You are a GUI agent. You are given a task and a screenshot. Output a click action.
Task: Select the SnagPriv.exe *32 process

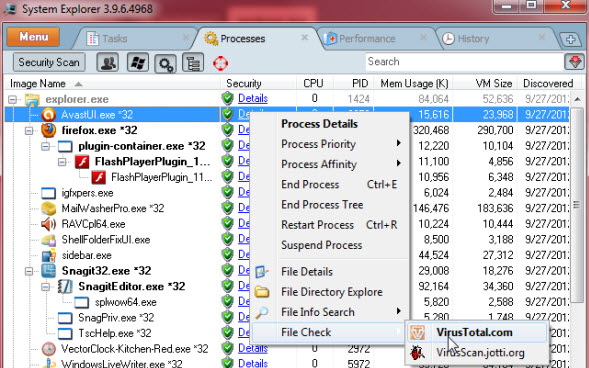pos(116,318)
